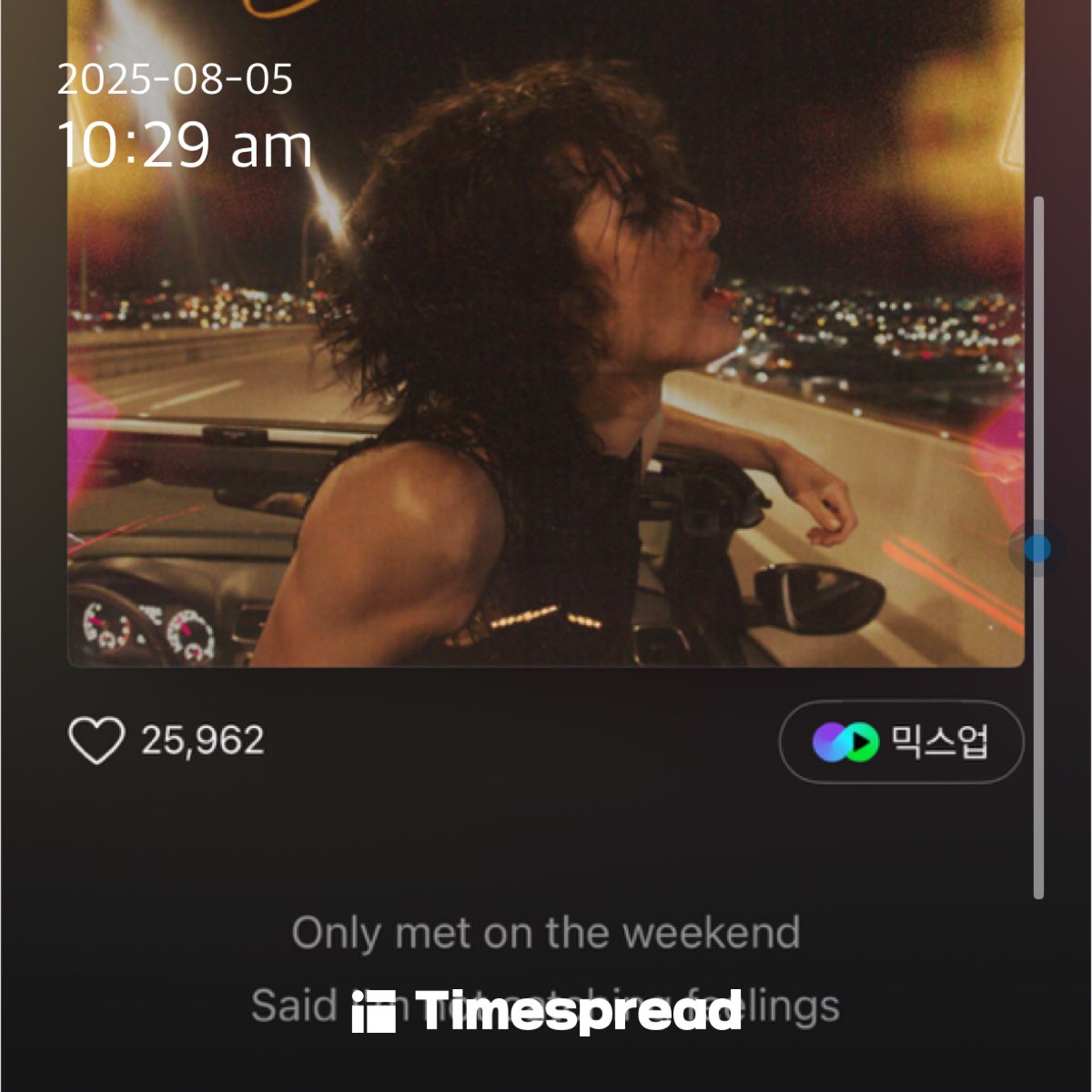The height and width of the screenshot is (1092, 1092).
Task: Click the 25,962 likes count
Action: [203, 741]
